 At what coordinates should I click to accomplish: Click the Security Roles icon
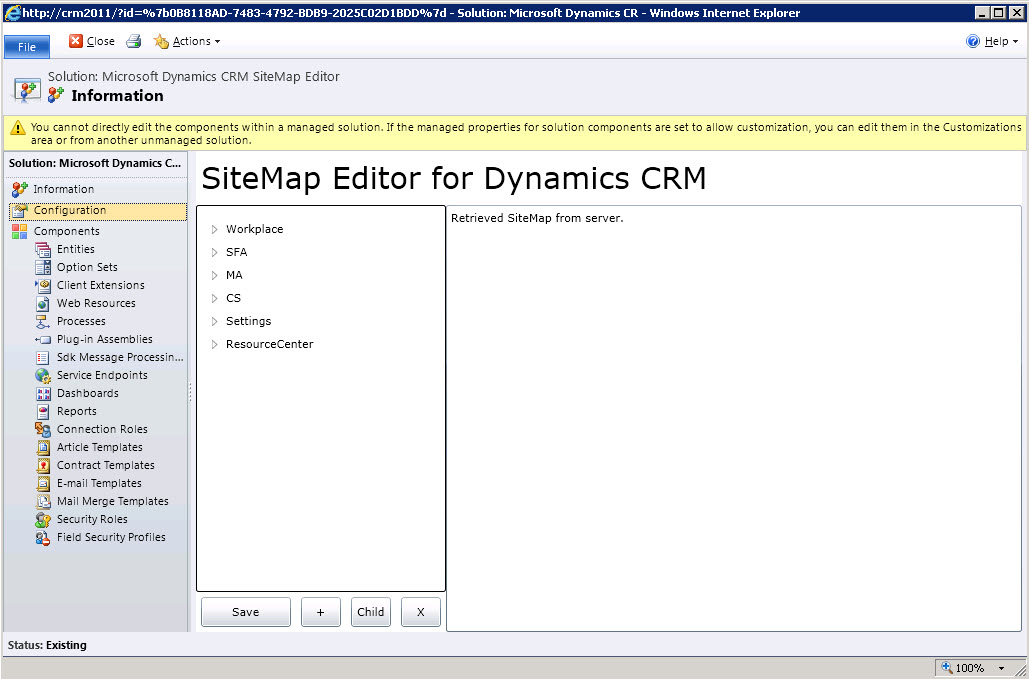43,519
